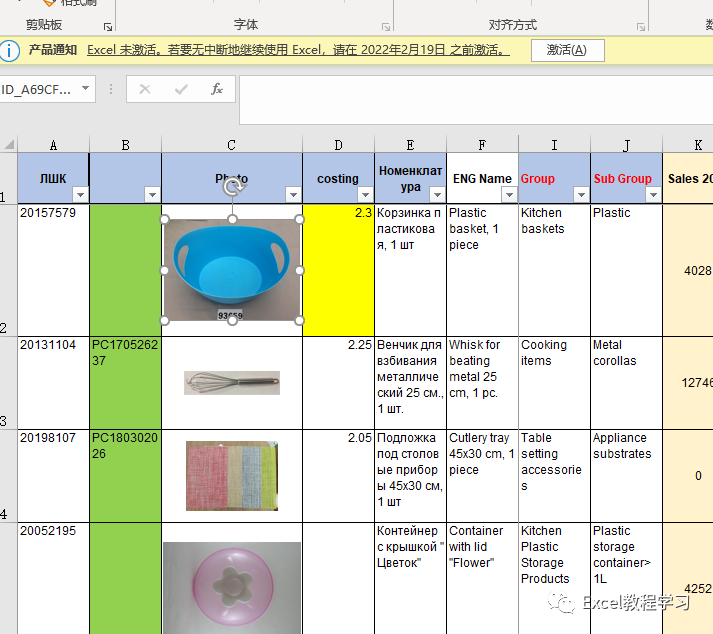Click the Name Box showing ID_A69CF
This screenshot has width=713, height=634.
coord(36,89)
